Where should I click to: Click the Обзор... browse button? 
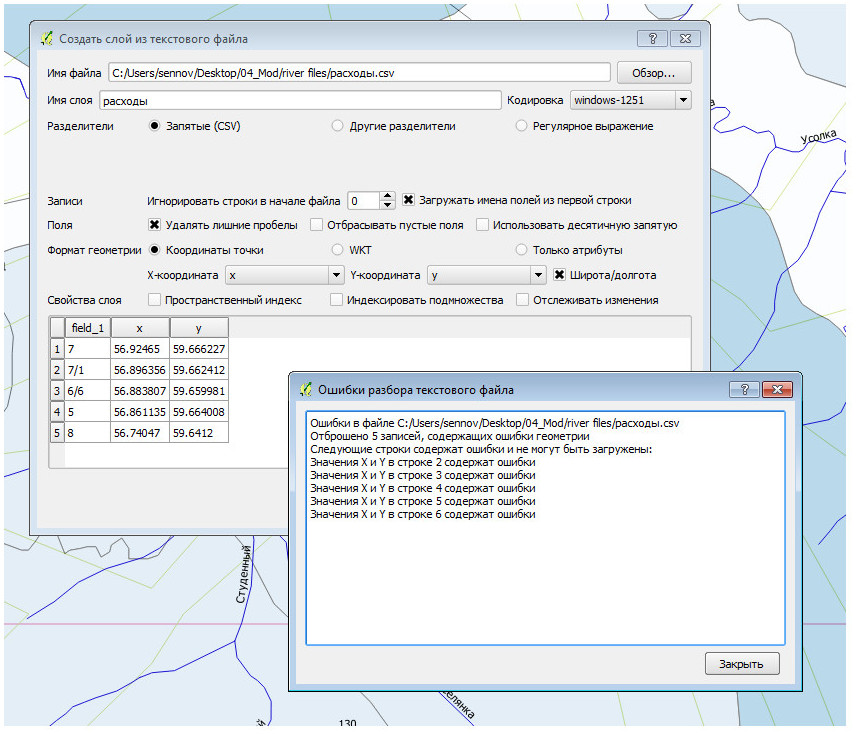pos(653,73)
